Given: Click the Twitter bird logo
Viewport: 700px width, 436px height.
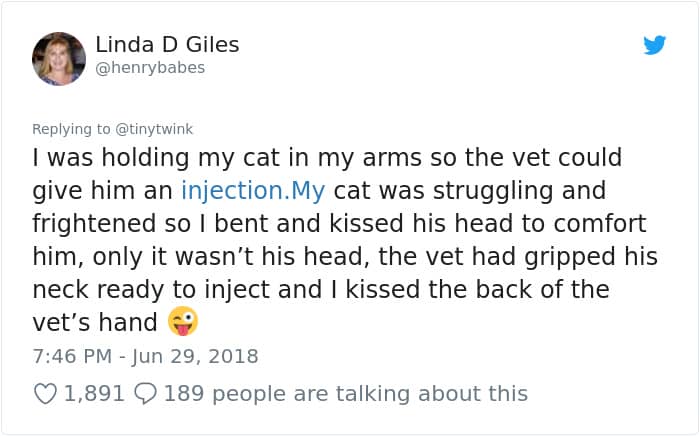Looking at the screenshot, I should pyautogui.click(x=654, y=45).
